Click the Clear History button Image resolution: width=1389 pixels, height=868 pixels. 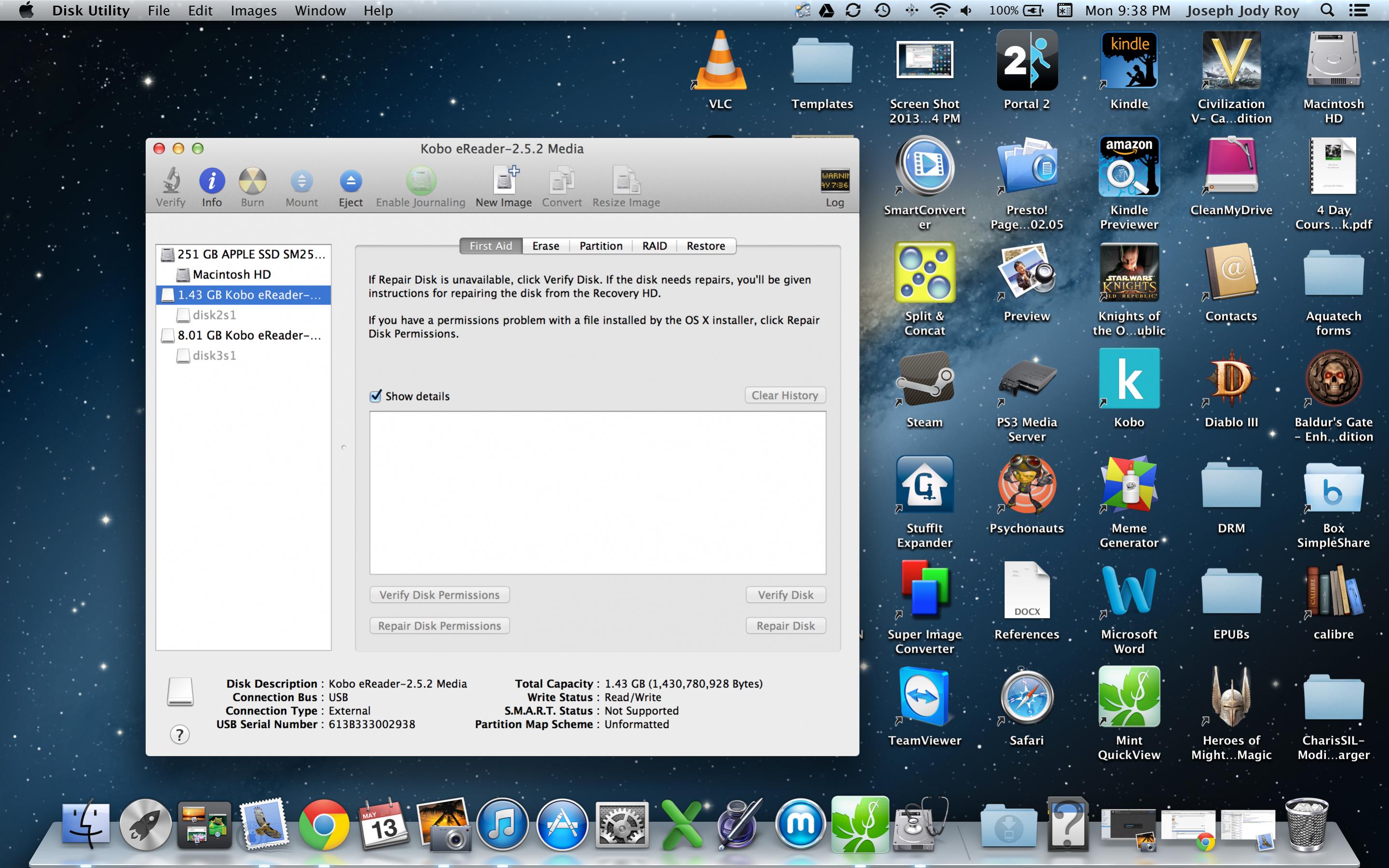(784, 395)
